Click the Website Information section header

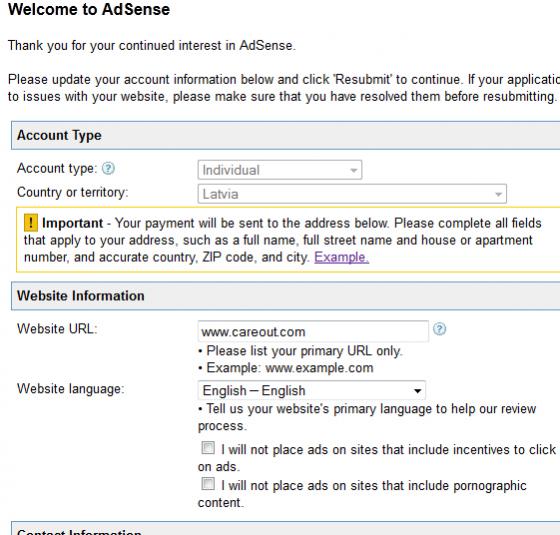pos(285,296)
